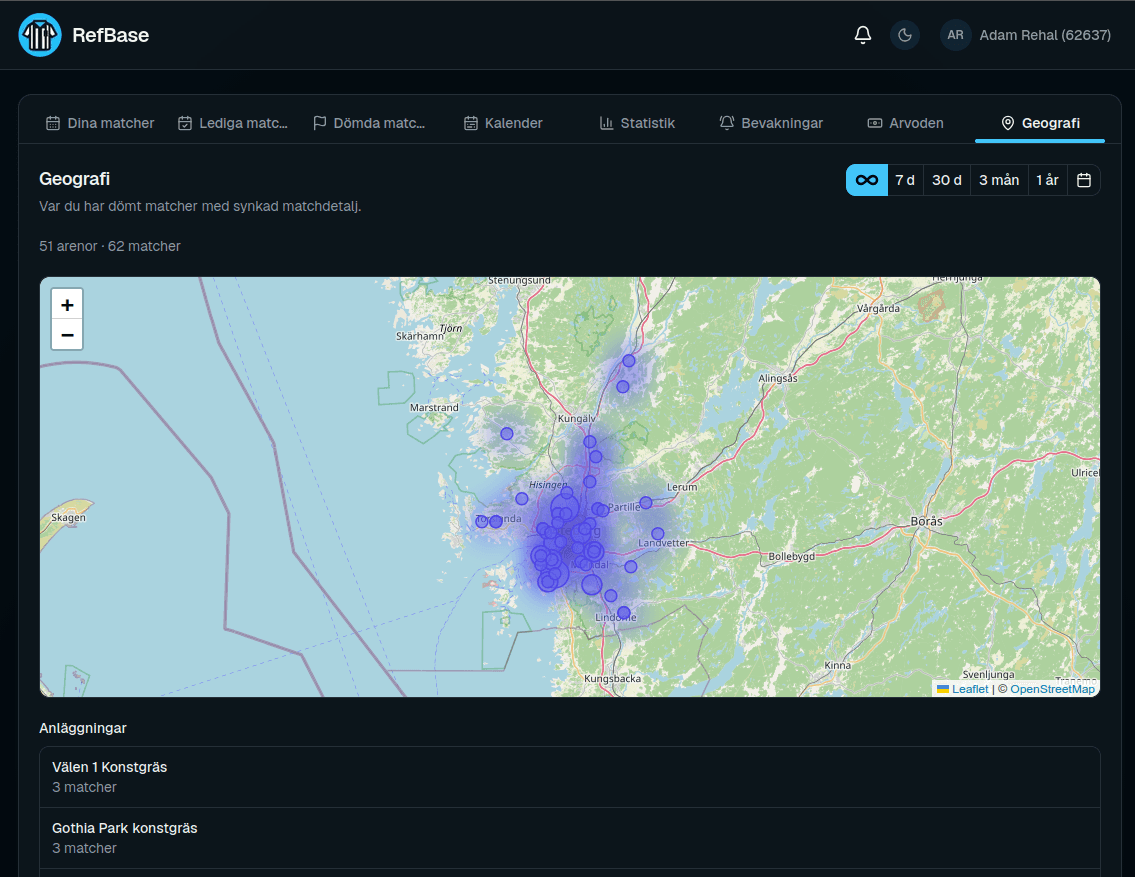1135x877 pixels.
Task: Open the Kalender tab
Action: [x=503, y=123]
